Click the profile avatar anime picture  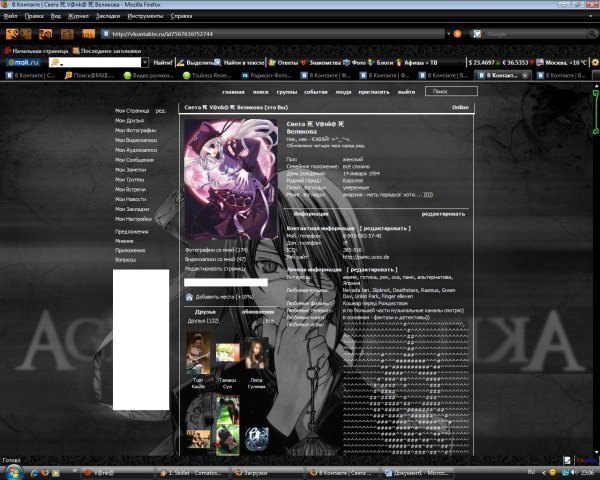pos(231,179)
